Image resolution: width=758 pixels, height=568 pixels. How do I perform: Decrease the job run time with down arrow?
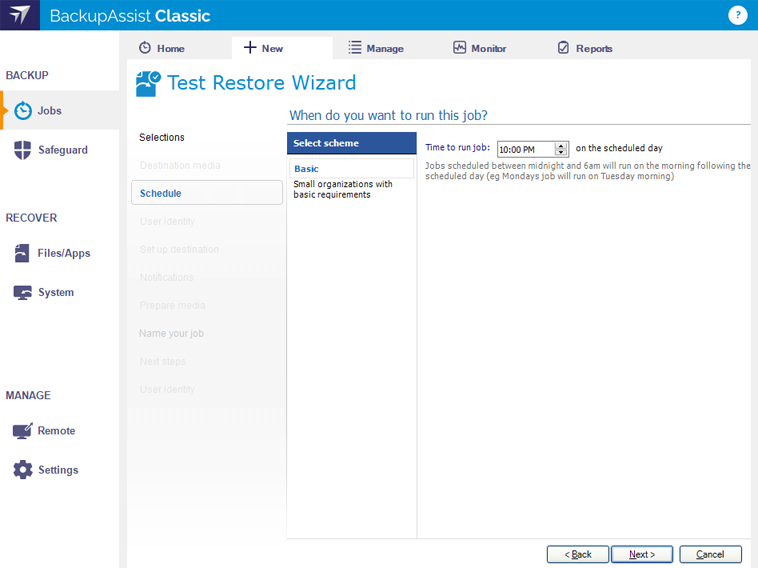click(561, 152)
